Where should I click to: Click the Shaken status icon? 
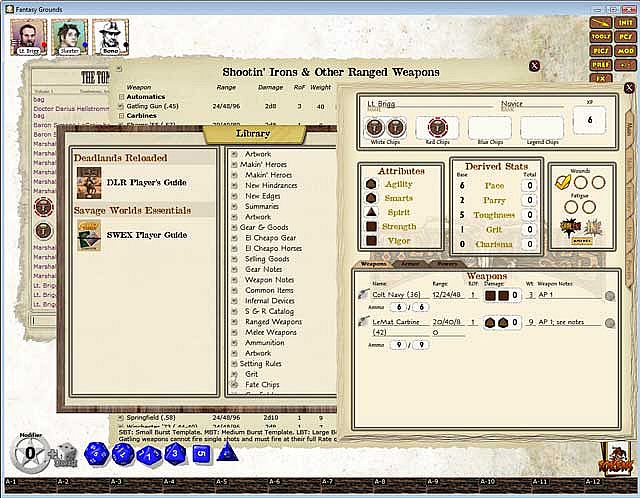569,228
